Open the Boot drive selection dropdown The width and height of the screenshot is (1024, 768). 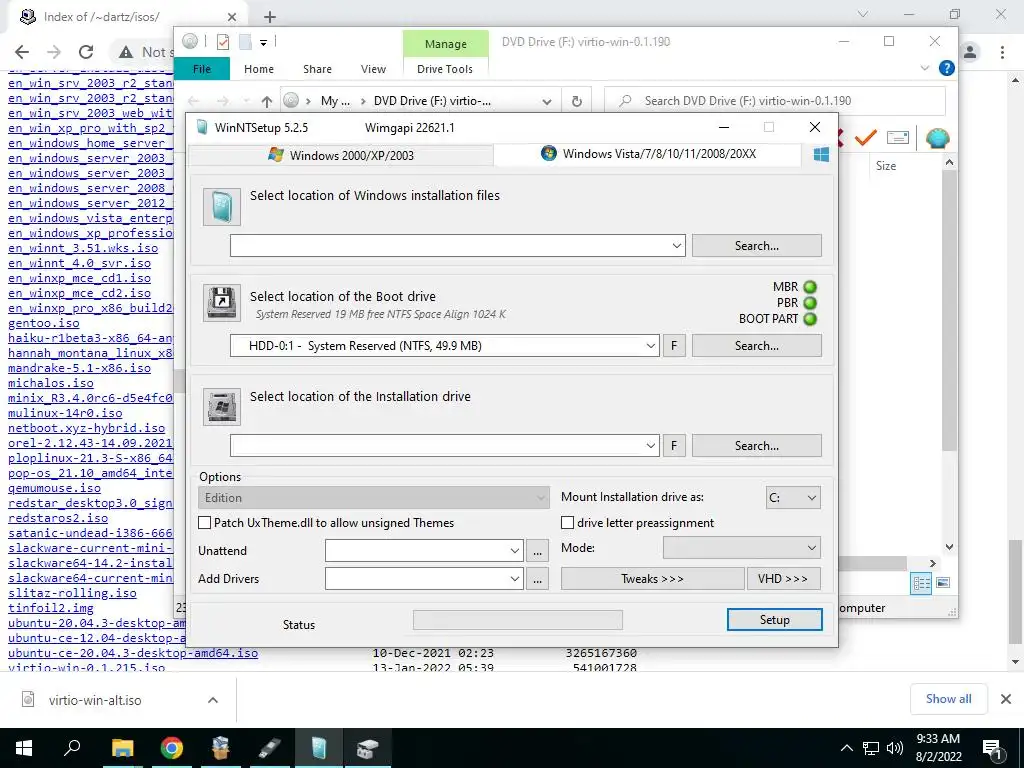tap(650, 345)
